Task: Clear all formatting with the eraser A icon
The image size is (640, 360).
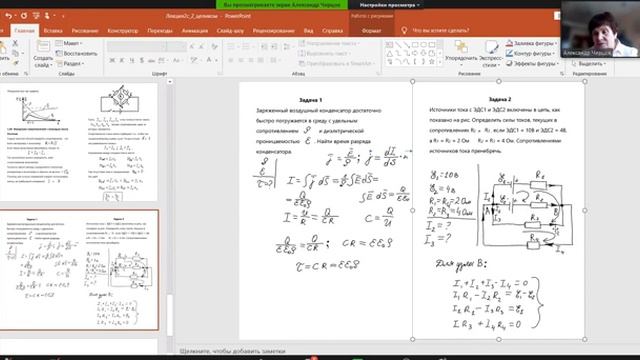Action: tap(214, 46)
